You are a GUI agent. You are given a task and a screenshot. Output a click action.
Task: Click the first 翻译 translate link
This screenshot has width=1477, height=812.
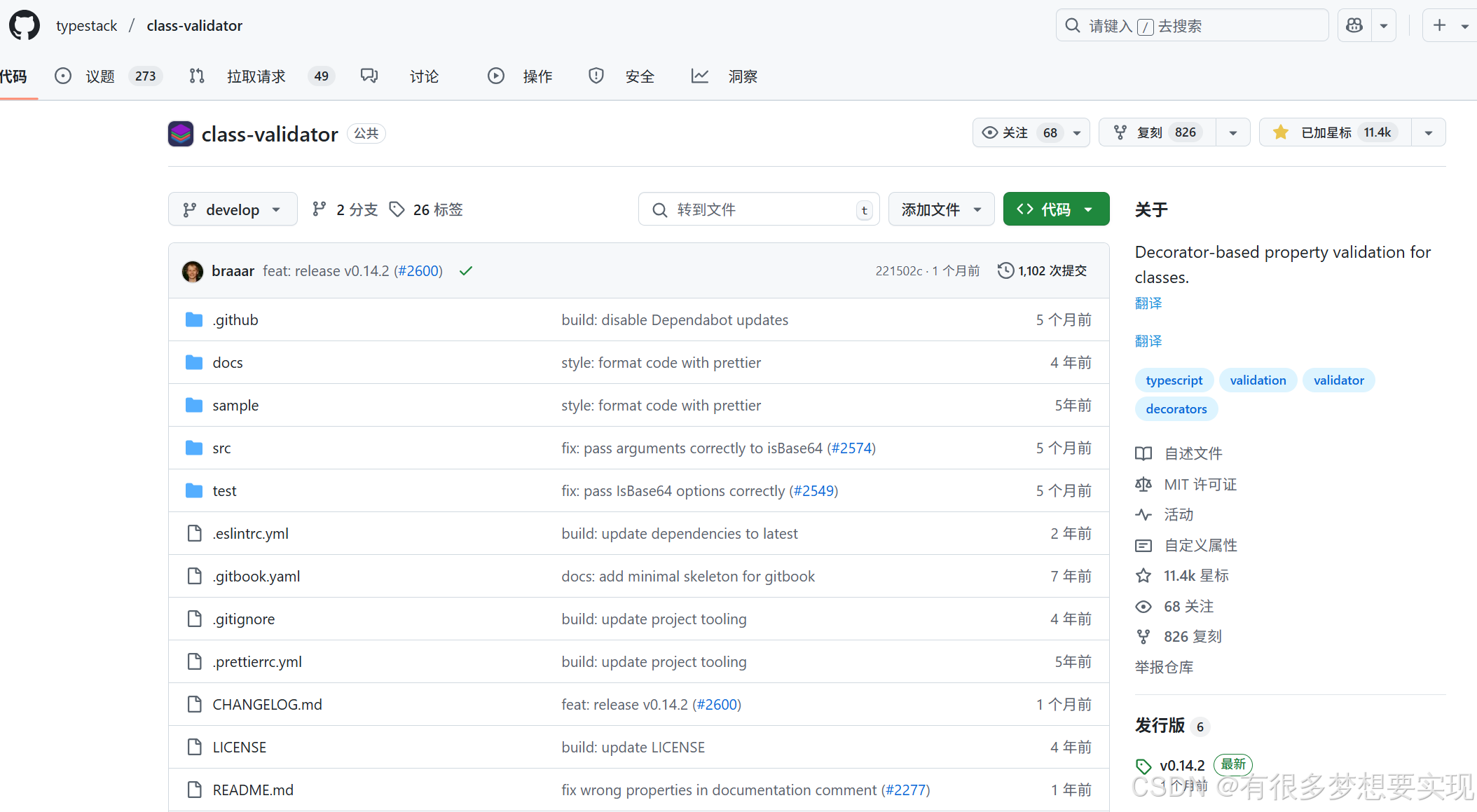1148,303
